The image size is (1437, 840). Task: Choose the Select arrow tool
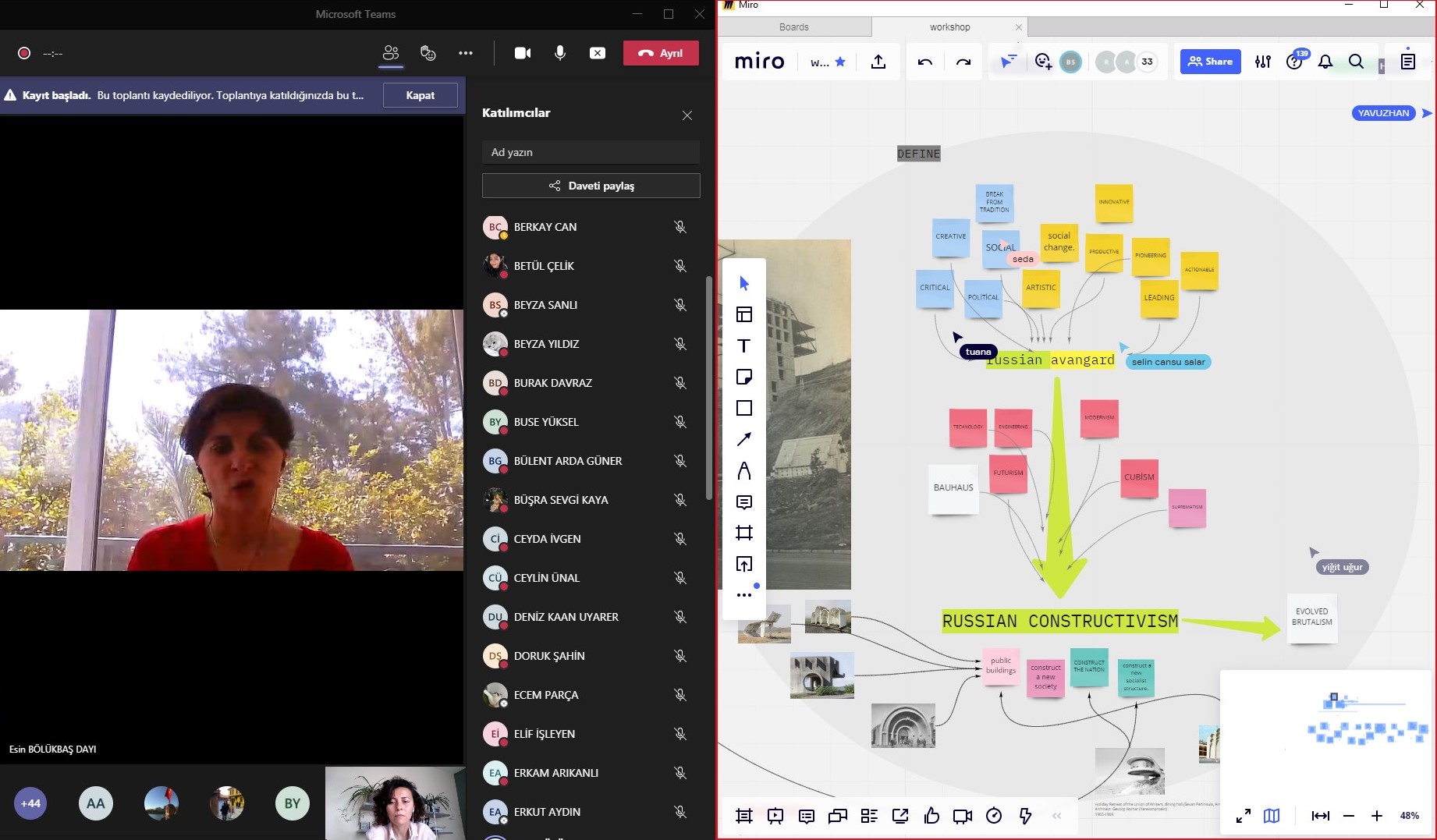click(x=744, y=283)
